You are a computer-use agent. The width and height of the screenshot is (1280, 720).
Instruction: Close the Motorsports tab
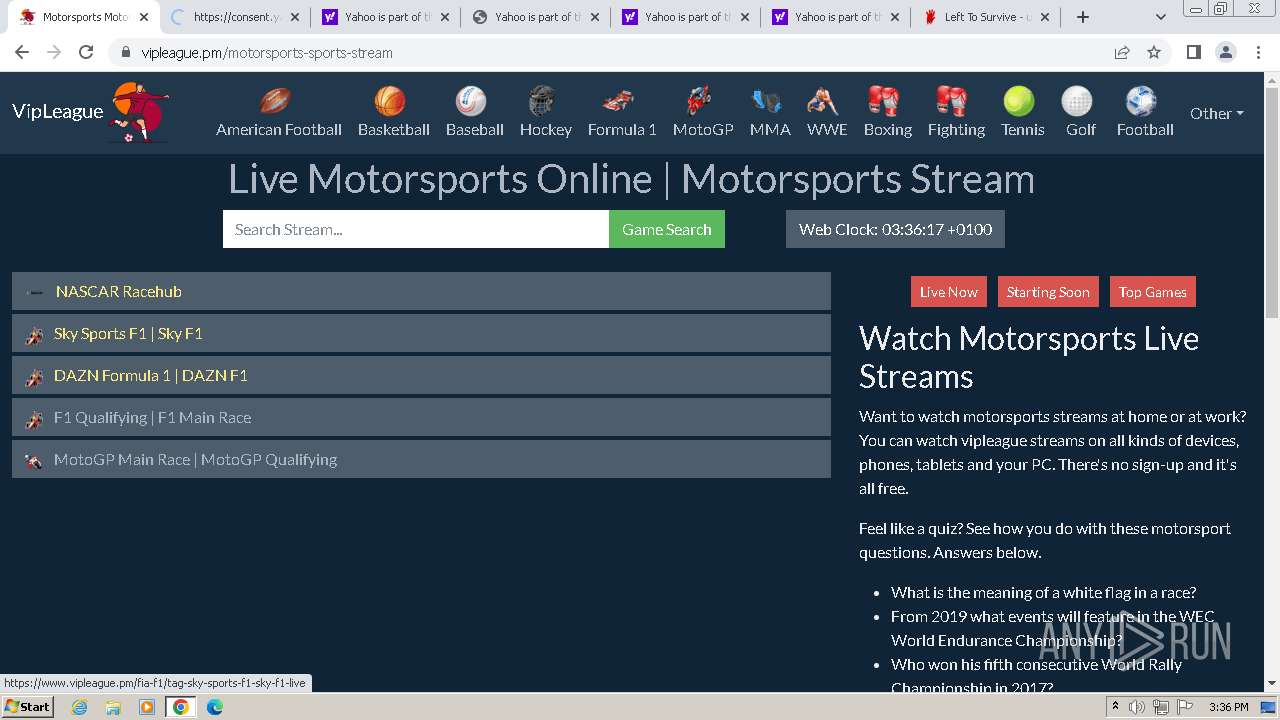(144, 17)
